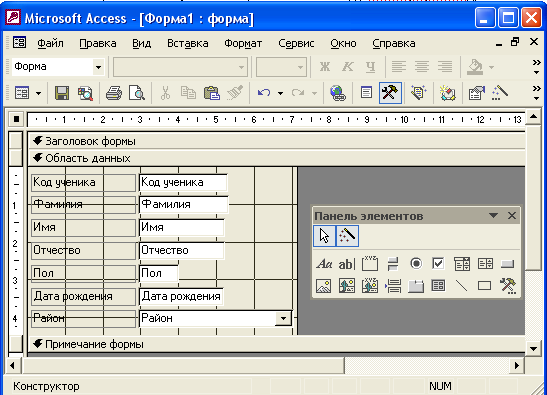Open the Code editor icon
The width and height of the screenshot is (547, 395).
(x=447, y=93)
